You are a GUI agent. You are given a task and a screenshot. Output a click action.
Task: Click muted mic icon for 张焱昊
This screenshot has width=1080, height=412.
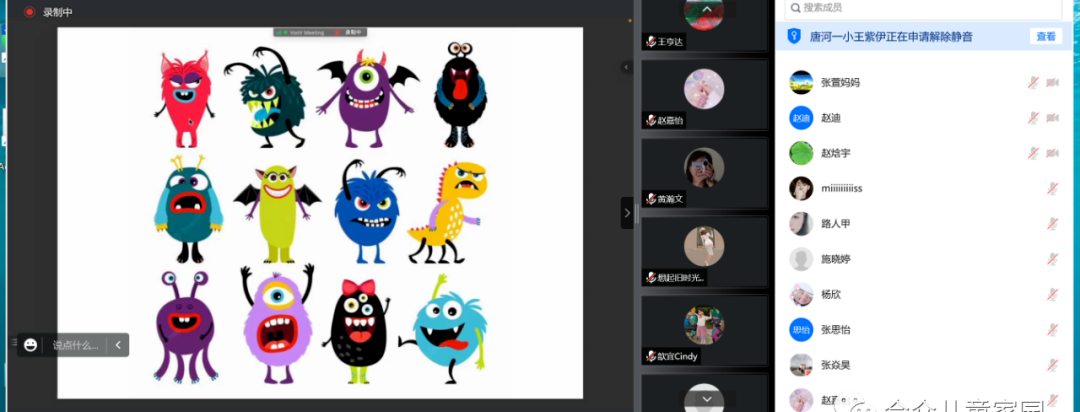(1052, 365)
